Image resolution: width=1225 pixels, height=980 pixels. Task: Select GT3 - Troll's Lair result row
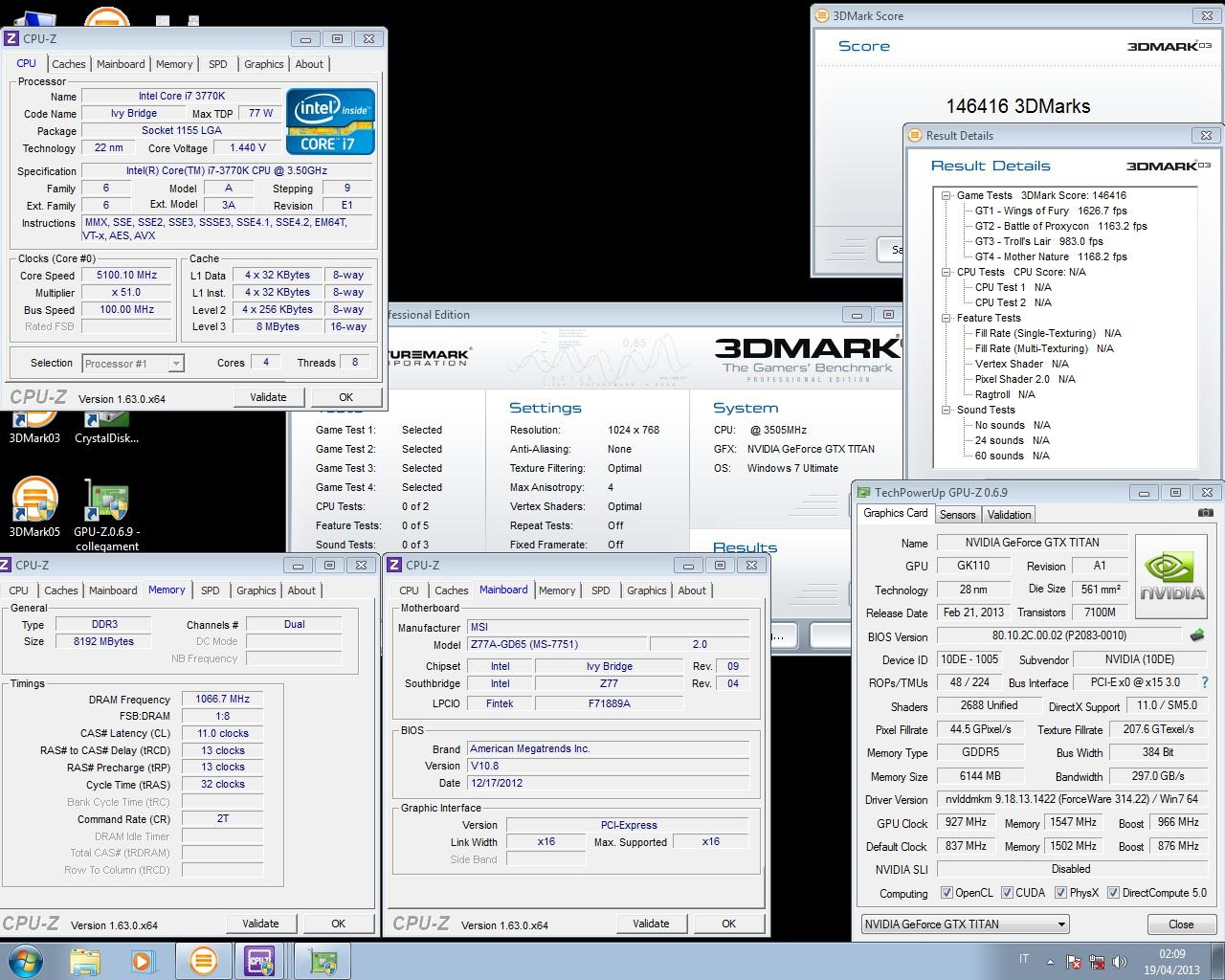point(1038,241)
